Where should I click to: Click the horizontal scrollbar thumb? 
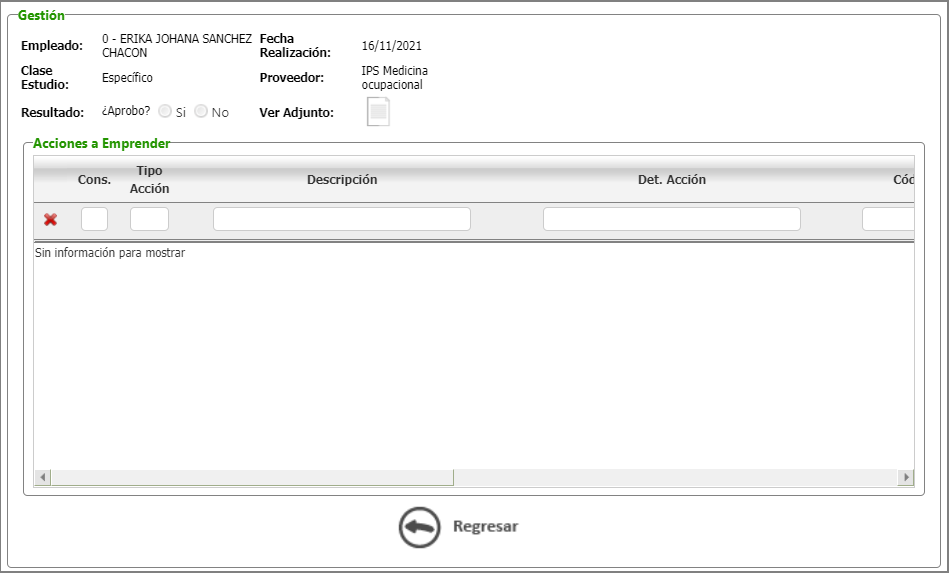click(252, 477)
